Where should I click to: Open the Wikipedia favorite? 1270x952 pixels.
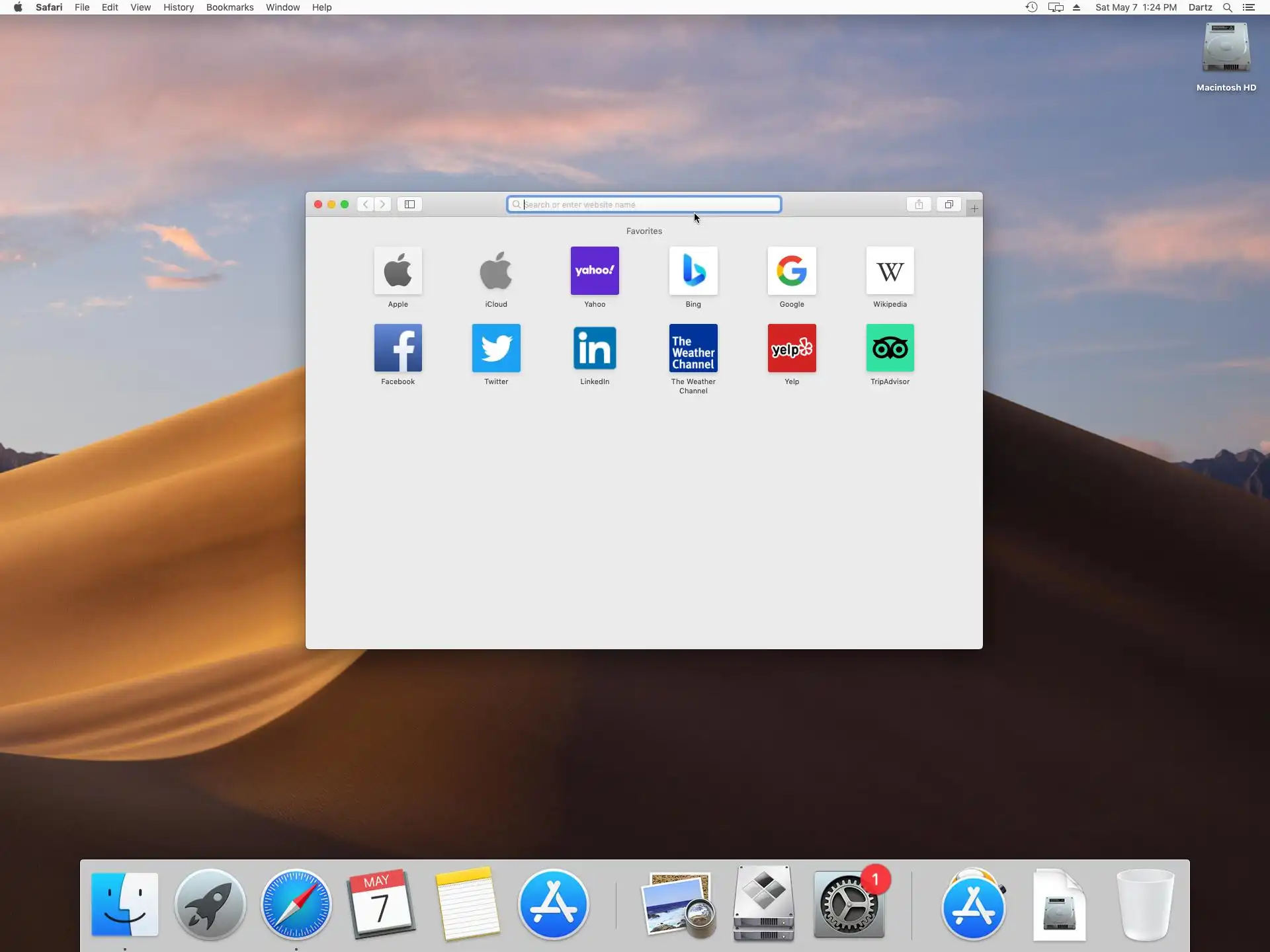(890, 271)
